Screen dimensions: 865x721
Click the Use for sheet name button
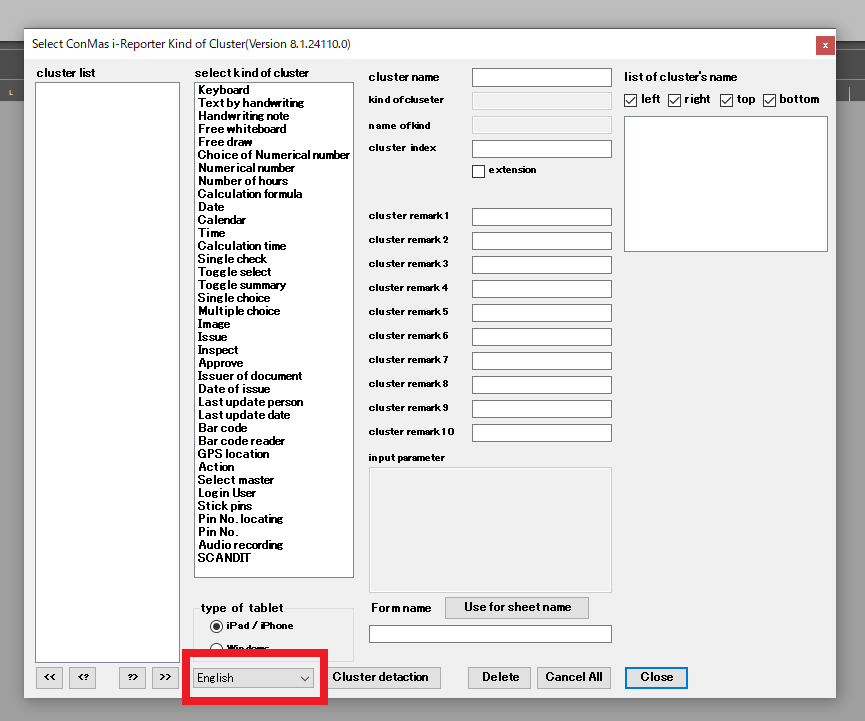tap(517, 607)
